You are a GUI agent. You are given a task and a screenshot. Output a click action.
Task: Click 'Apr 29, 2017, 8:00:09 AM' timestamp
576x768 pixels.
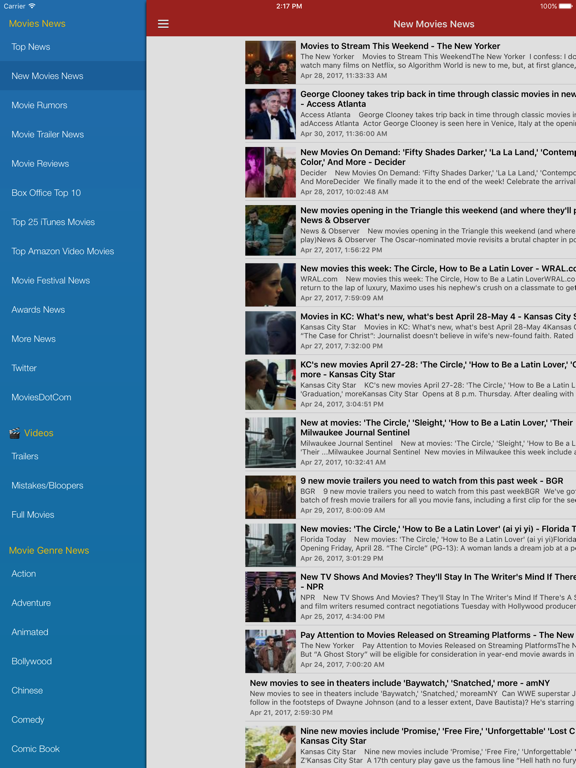(x=342, y=510)
